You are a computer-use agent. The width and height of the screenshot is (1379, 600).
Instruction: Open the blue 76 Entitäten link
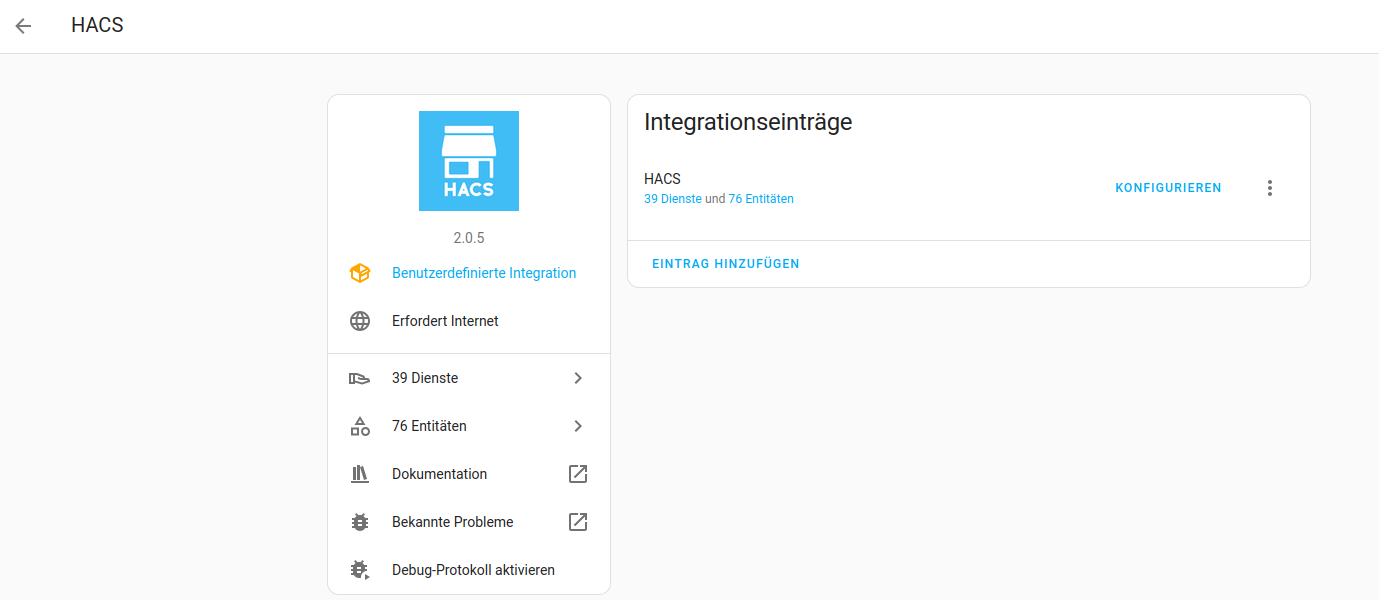(761, 199)
